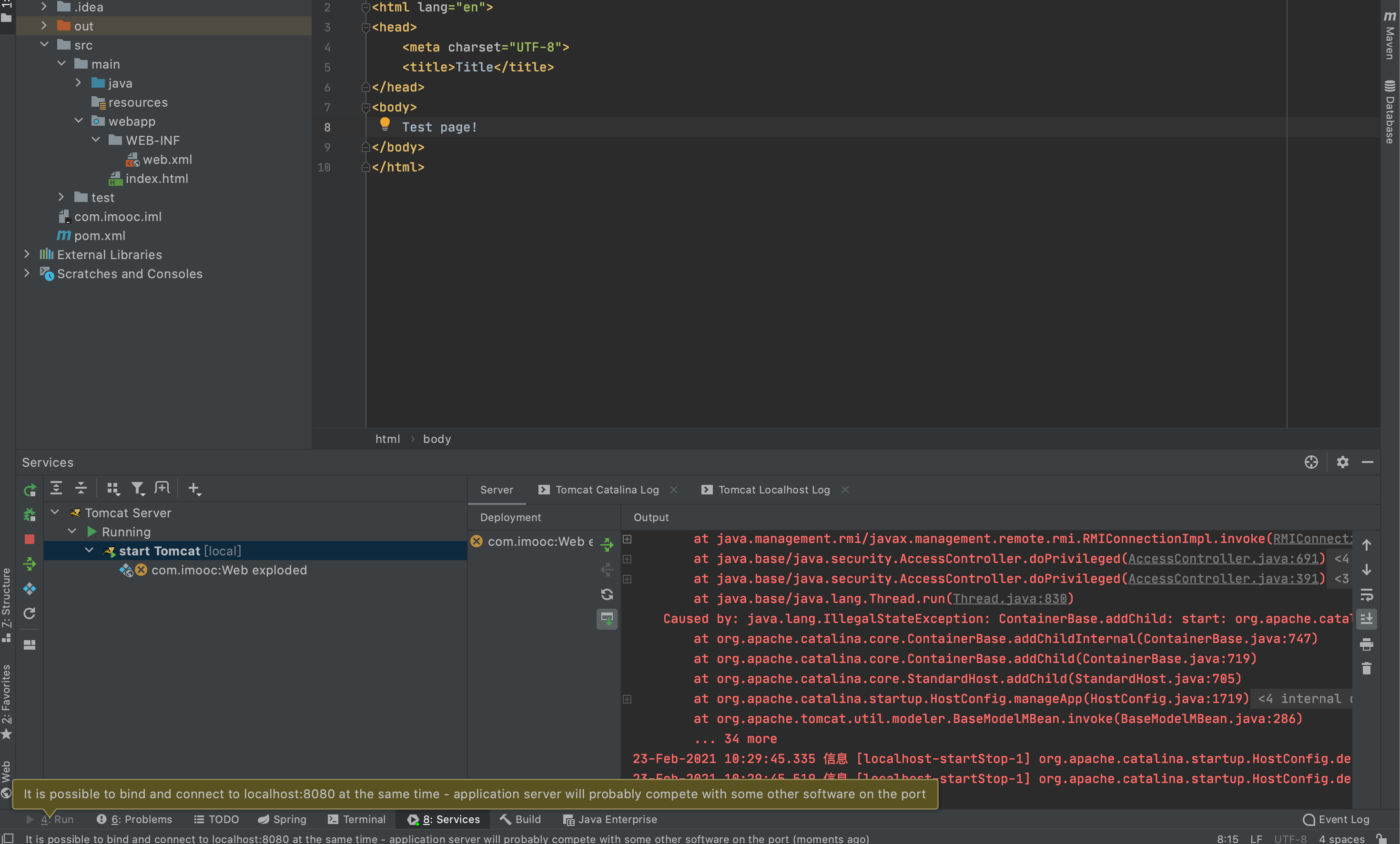The height and width of the screenshot is (844, 1400).
Task: Click the green Rerun in Debug bug icon
Action: click(30, 514)
